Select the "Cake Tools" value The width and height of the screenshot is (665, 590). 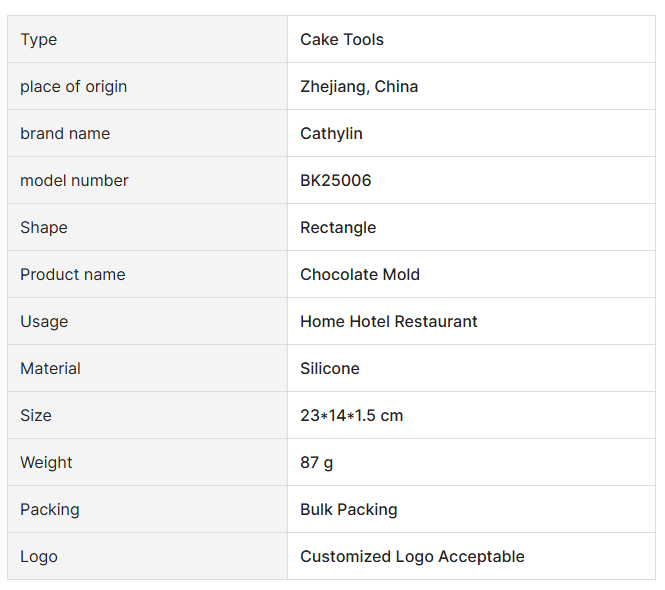(x=342, y=40)
